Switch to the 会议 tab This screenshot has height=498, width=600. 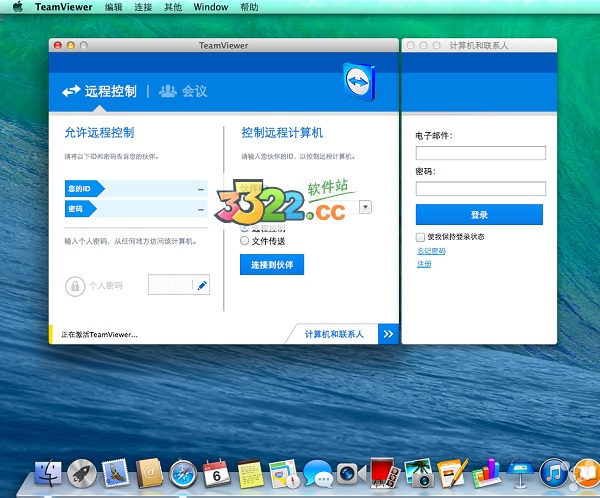(183, 91)
